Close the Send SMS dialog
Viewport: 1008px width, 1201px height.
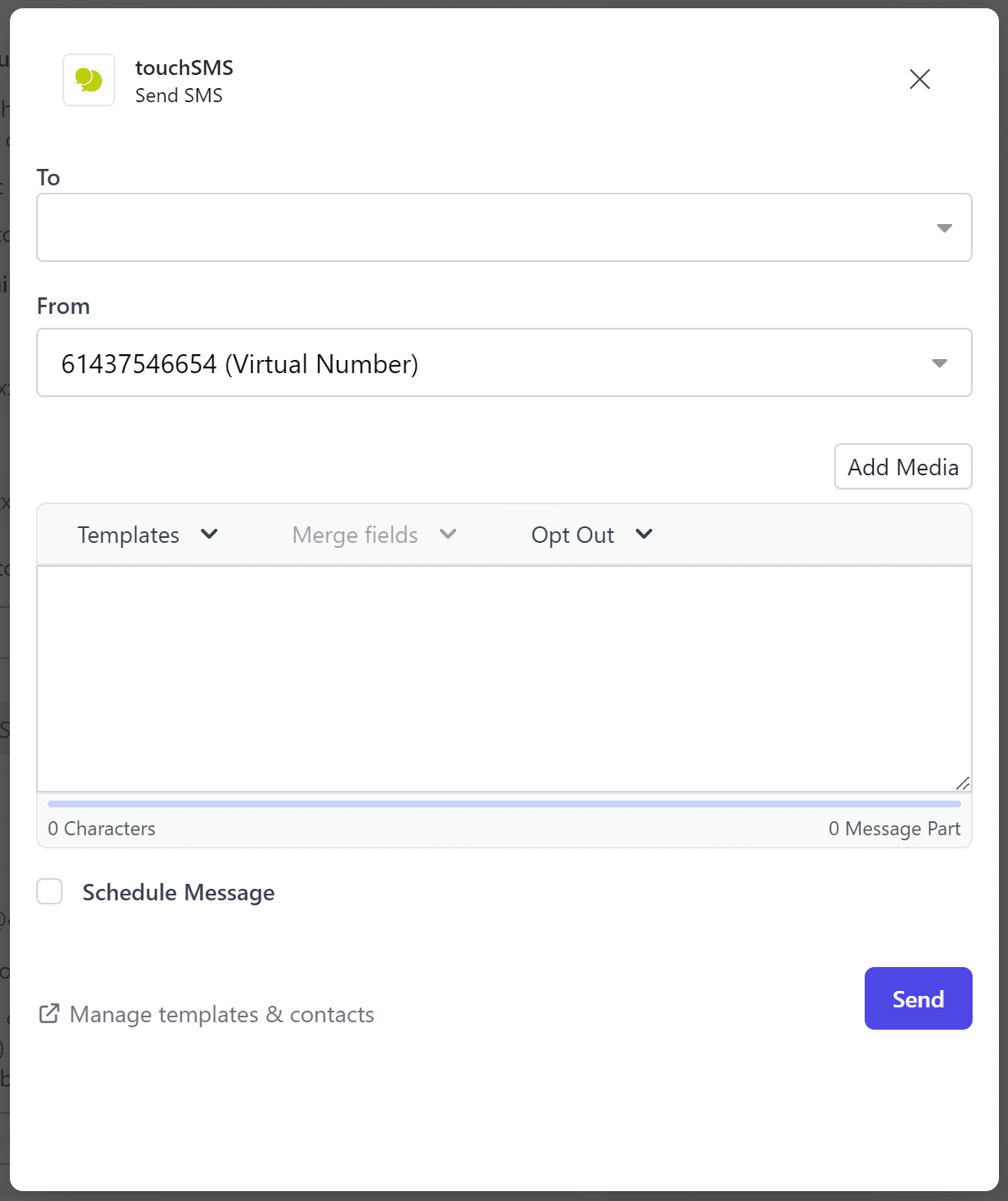tap(919, 79)
